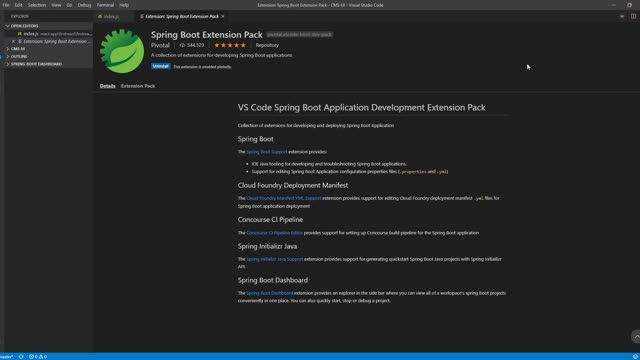Click the Spring Boot leaf gear logo
The image size is (640, 360).
[x=122, y=51]
